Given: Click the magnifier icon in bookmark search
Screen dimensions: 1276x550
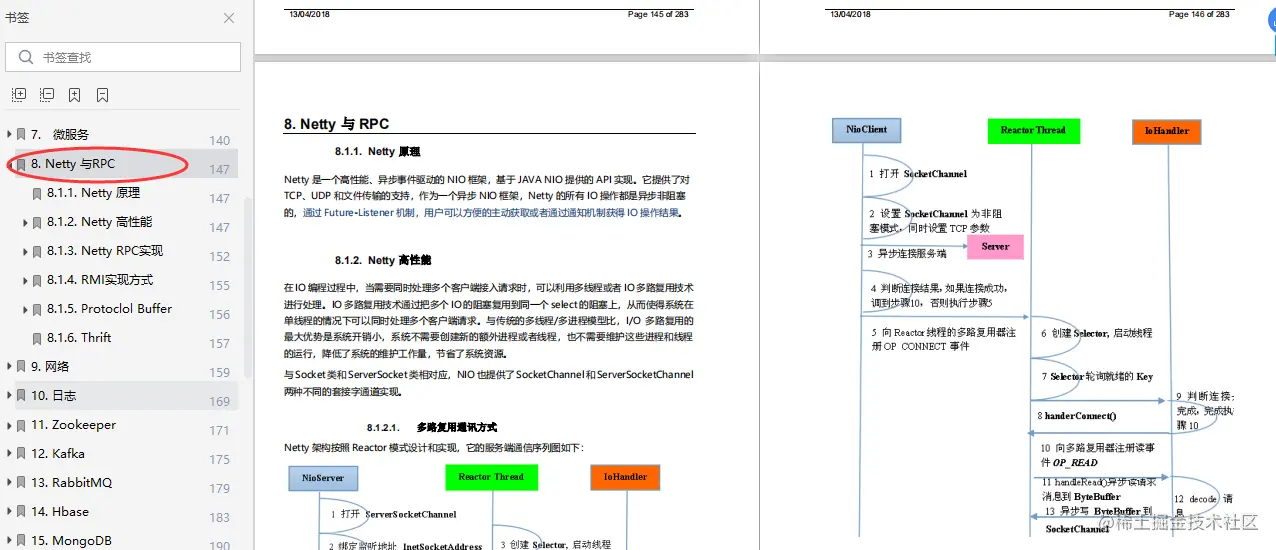Looking at the screenshot, I should click(24, 58).
